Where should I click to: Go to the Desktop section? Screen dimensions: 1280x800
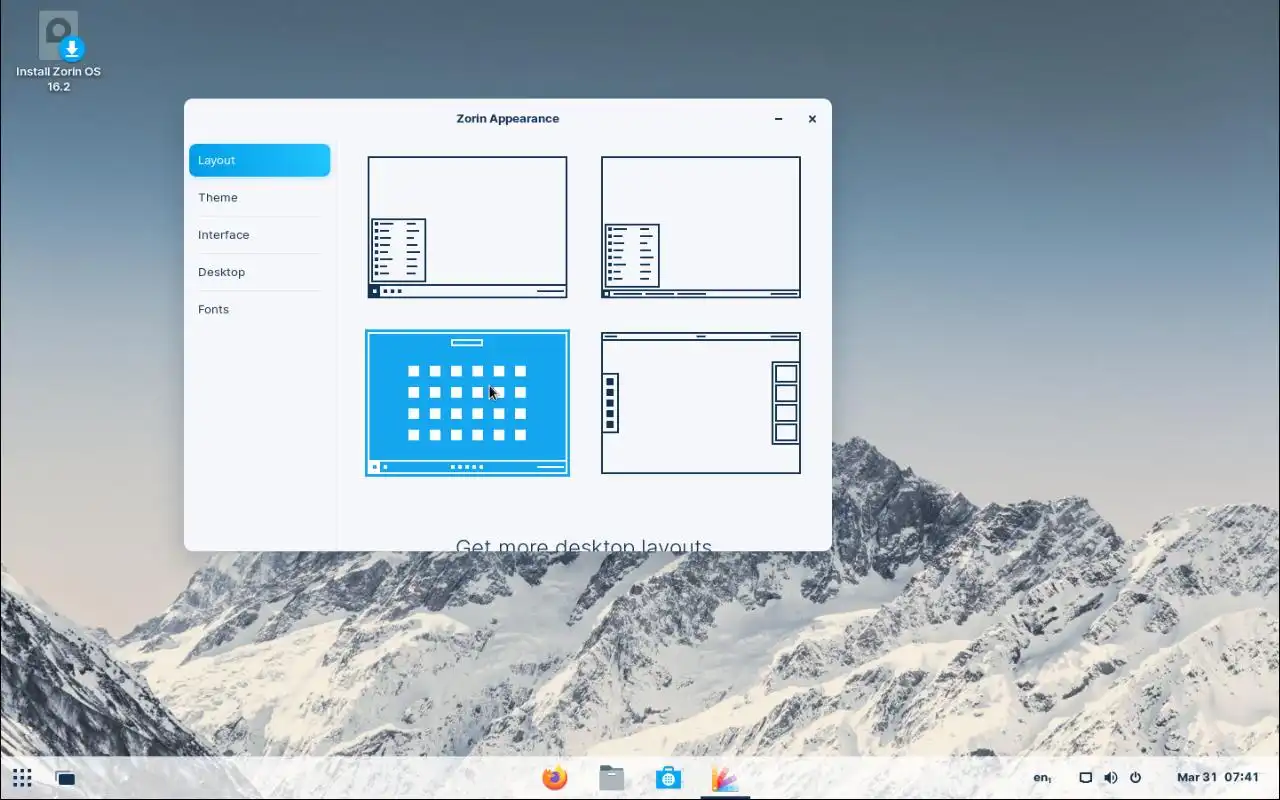[259, 272]
